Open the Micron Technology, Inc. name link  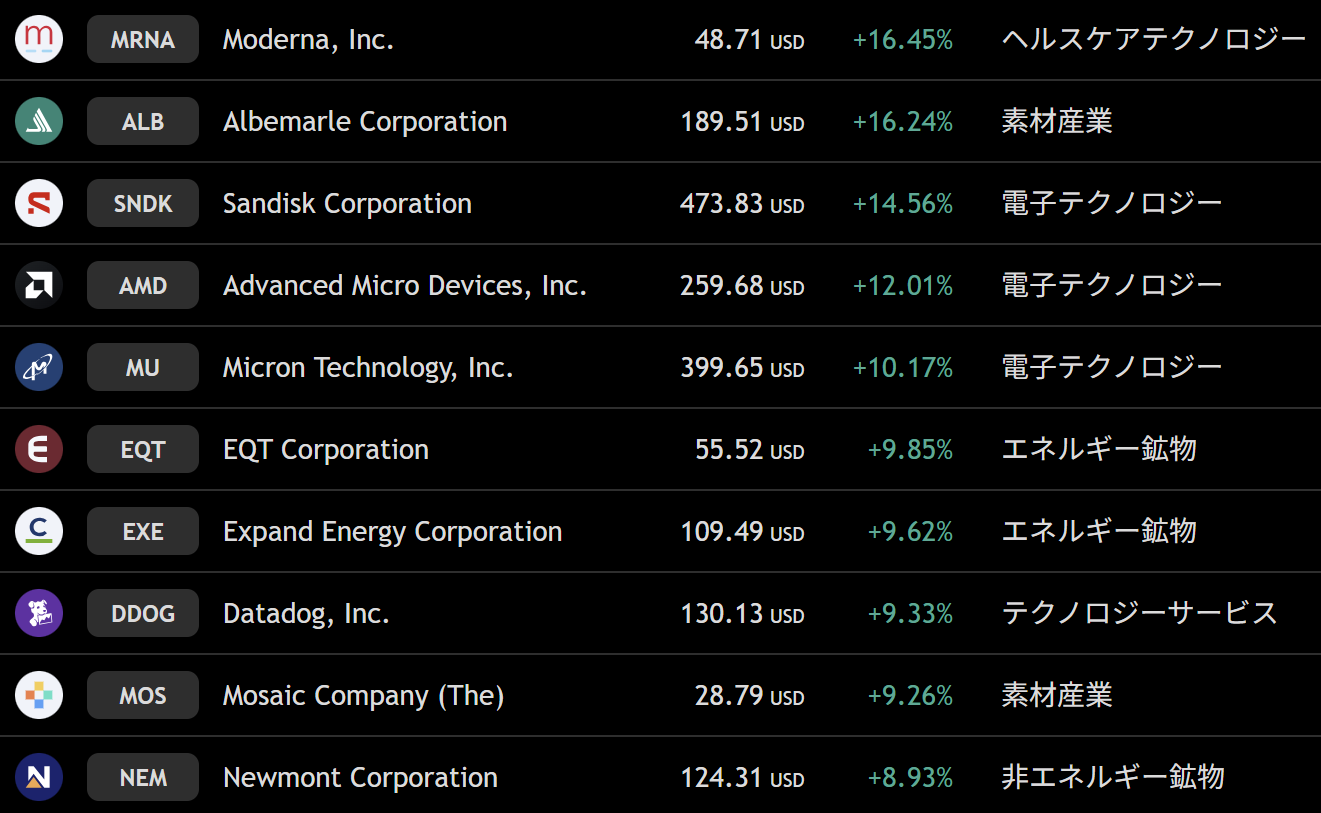pos(368,368)
